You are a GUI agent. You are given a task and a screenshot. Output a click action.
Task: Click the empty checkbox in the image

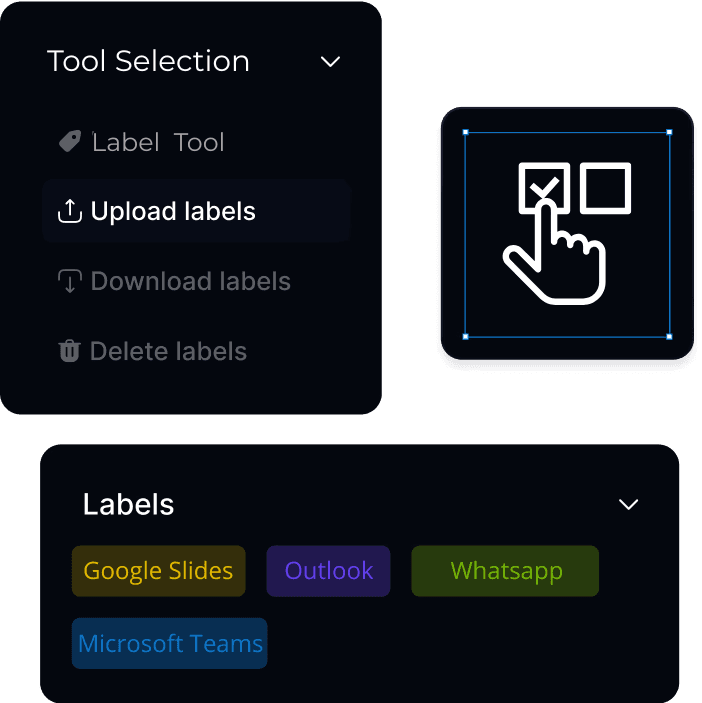pyautogui.click(x=606, y=188)
